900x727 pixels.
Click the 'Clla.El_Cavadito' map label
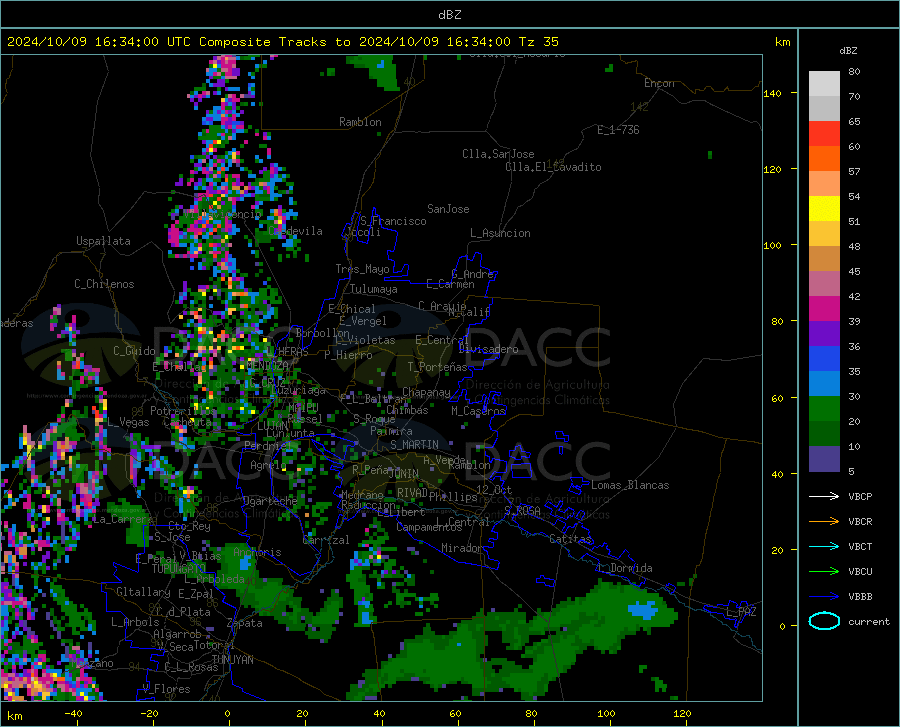tap(553, 167)
